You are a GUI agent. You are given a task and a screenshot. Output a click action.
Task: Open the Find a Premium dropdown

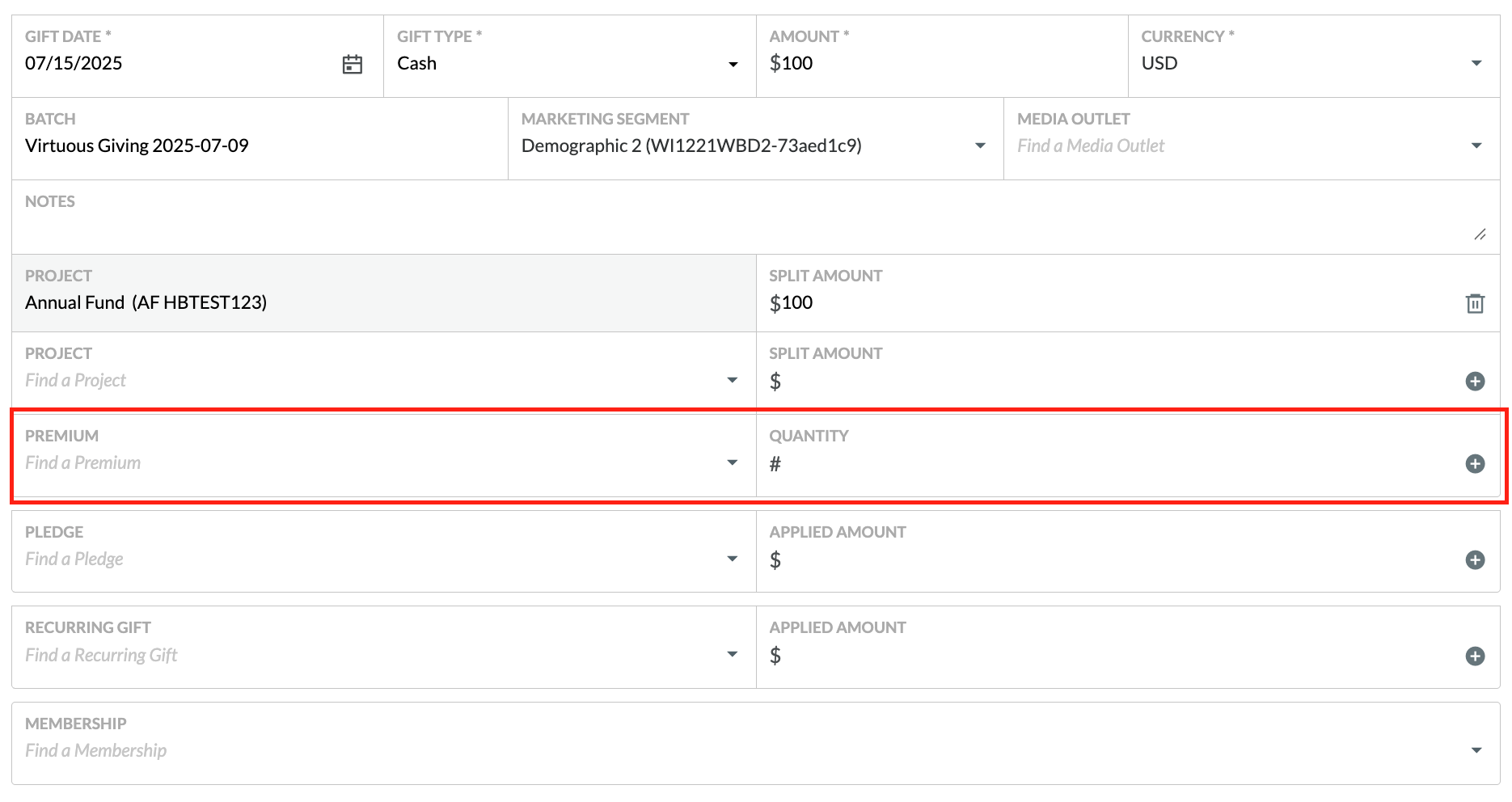point(732,462)
